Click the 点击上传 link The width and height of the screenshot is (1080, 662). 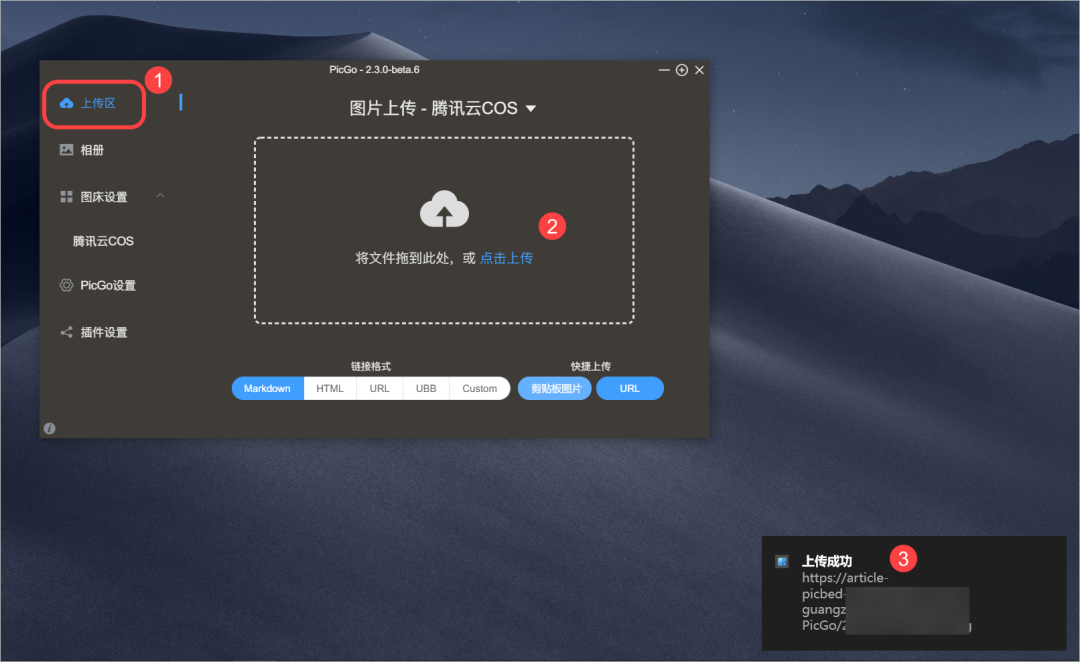click(x=506, y=258)
